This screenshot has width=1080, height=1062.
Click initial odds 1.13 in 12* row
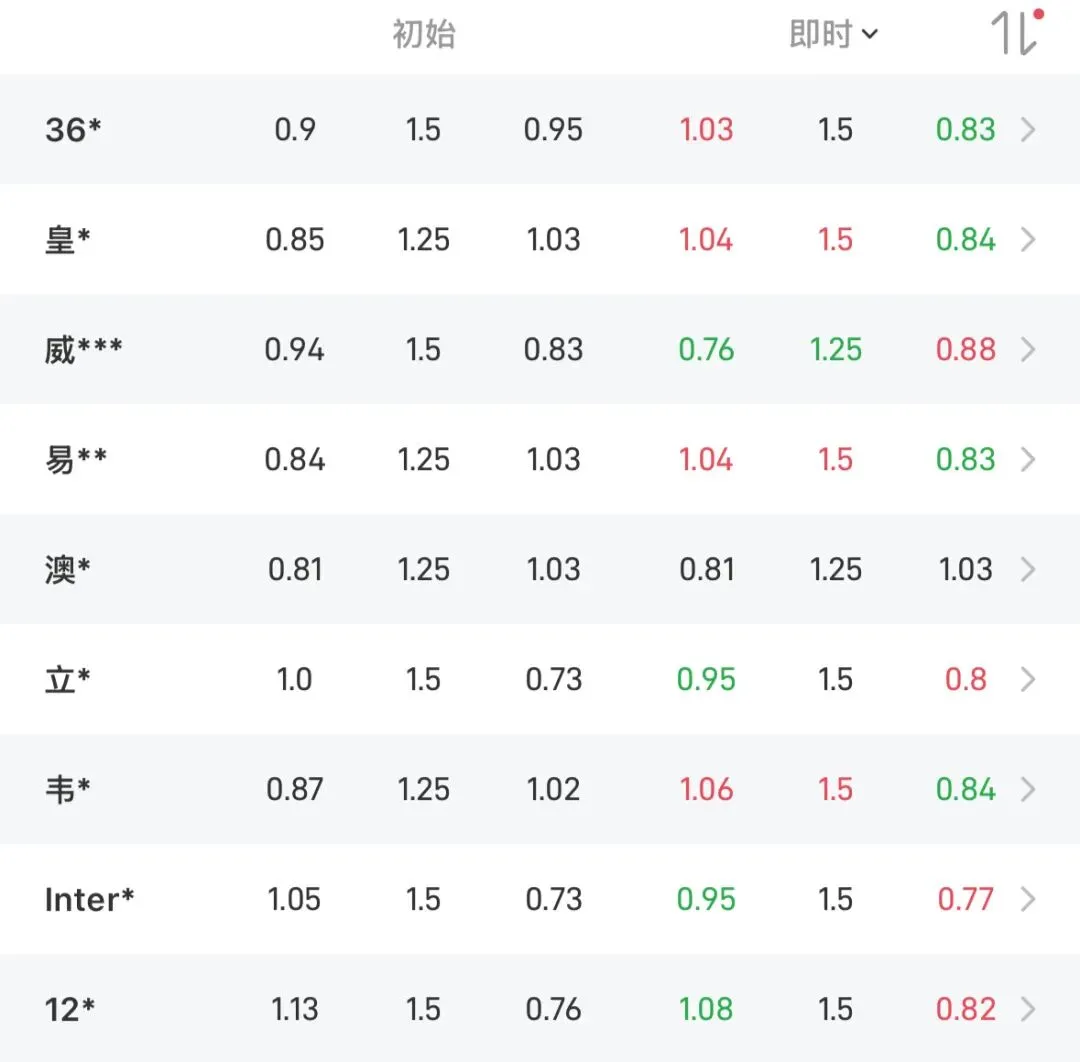point(295,1009)
